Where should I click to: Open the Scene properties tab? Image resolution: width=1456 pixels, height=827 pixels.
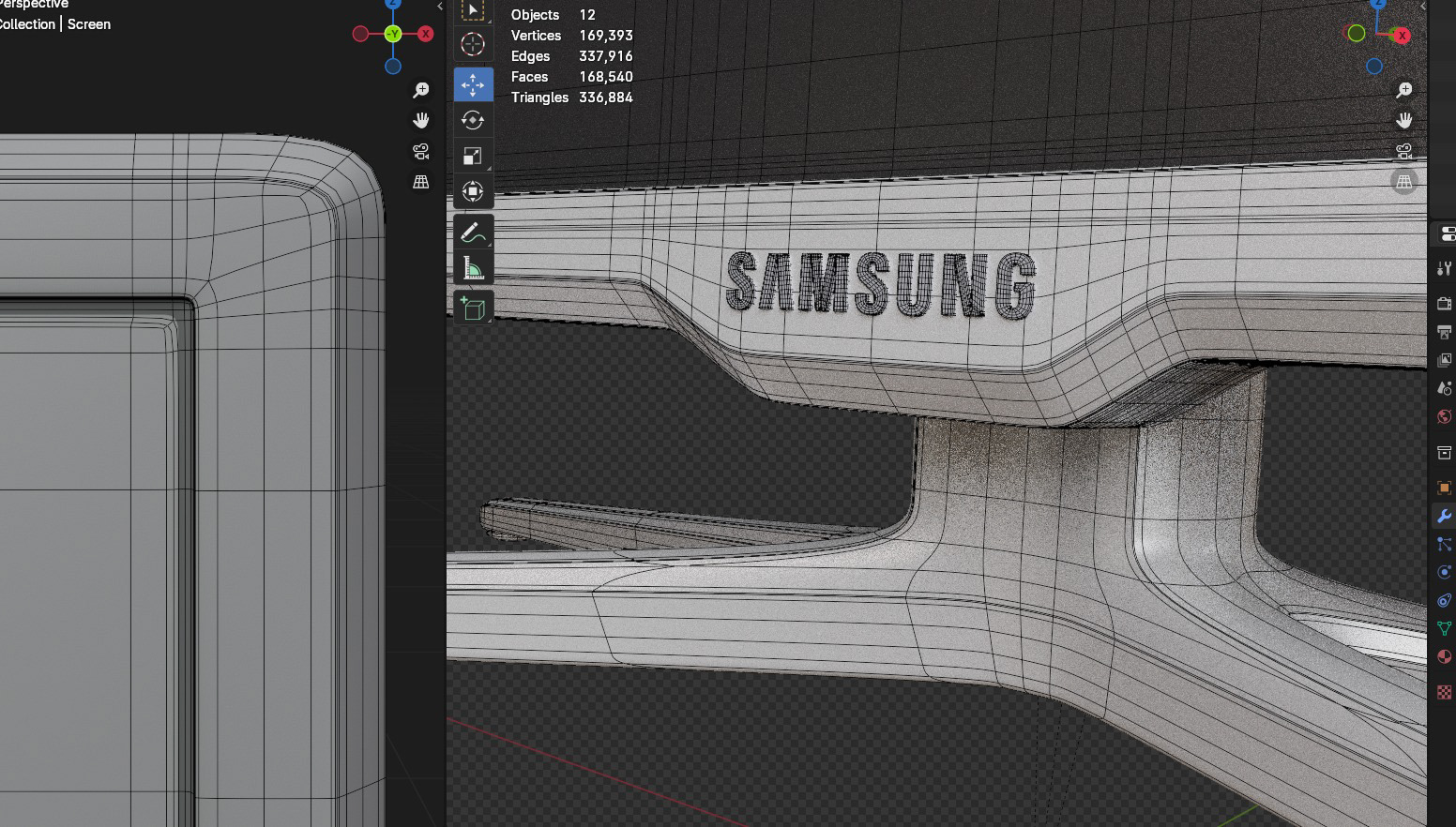tap(1444, 388)
